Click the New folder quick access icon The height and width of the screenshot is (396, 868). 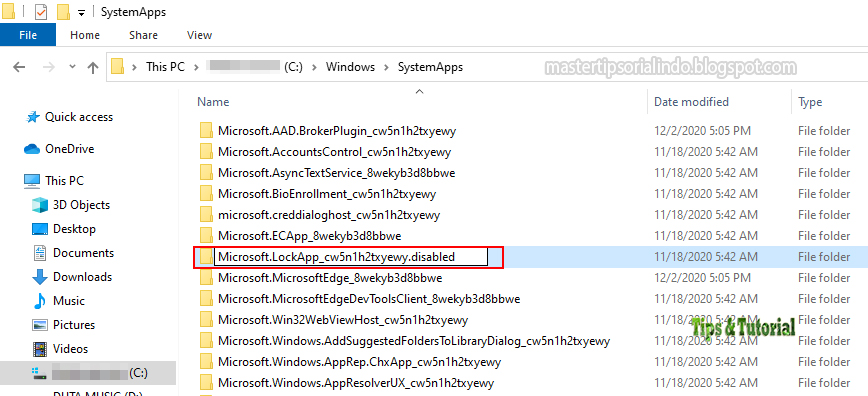click(x=64, y=11)
